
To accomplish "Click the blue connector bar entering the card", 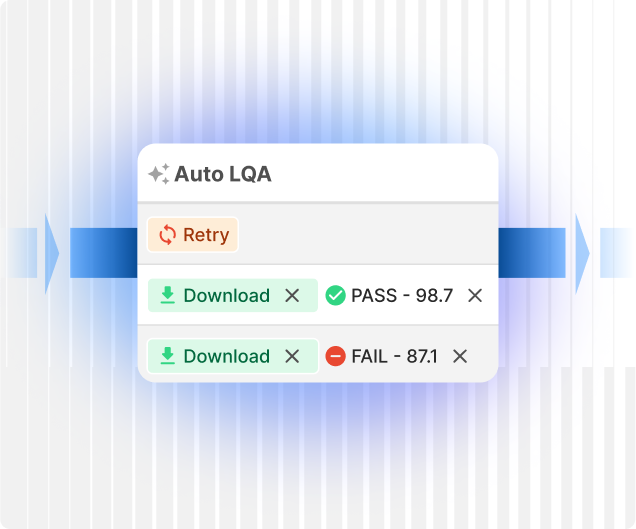I will 103,252.
